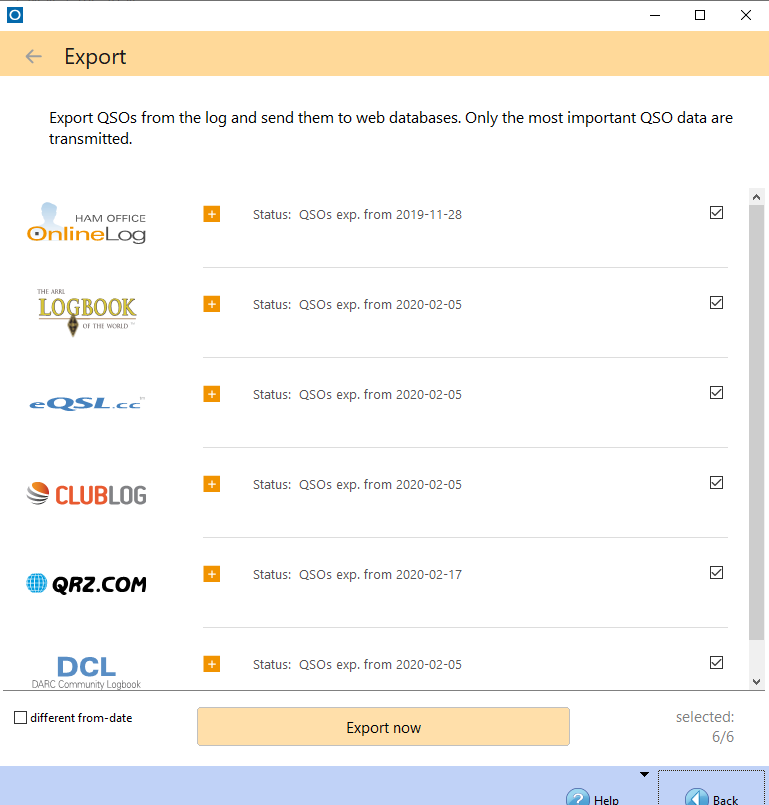The height and width of the screenshot is (805, 769).
Task: Click status text 'QSOs exp. from 2020-02-17'
Action: (380, 574)
